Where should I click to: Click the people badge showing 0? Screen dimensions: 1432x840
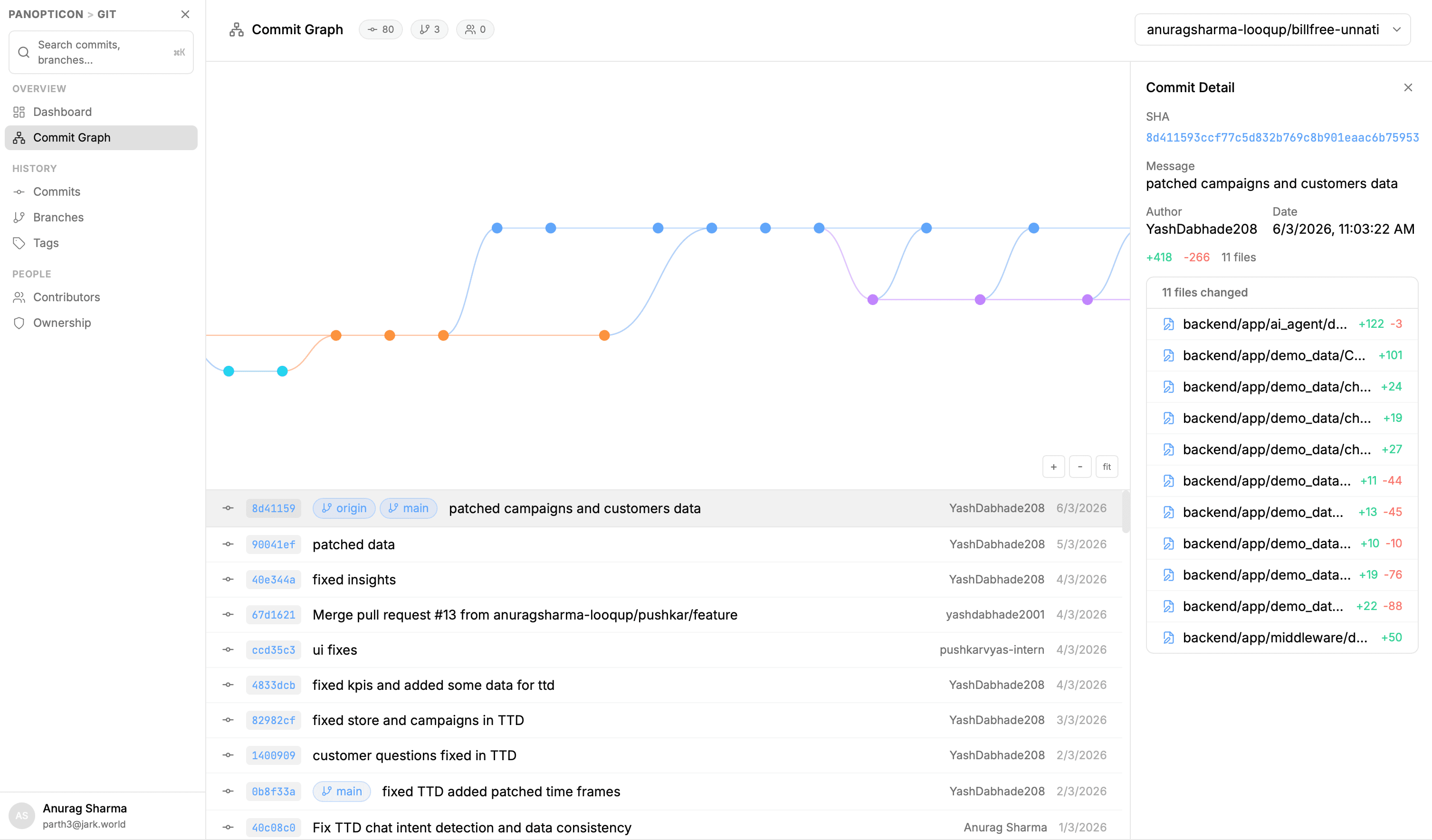(475, 29)
